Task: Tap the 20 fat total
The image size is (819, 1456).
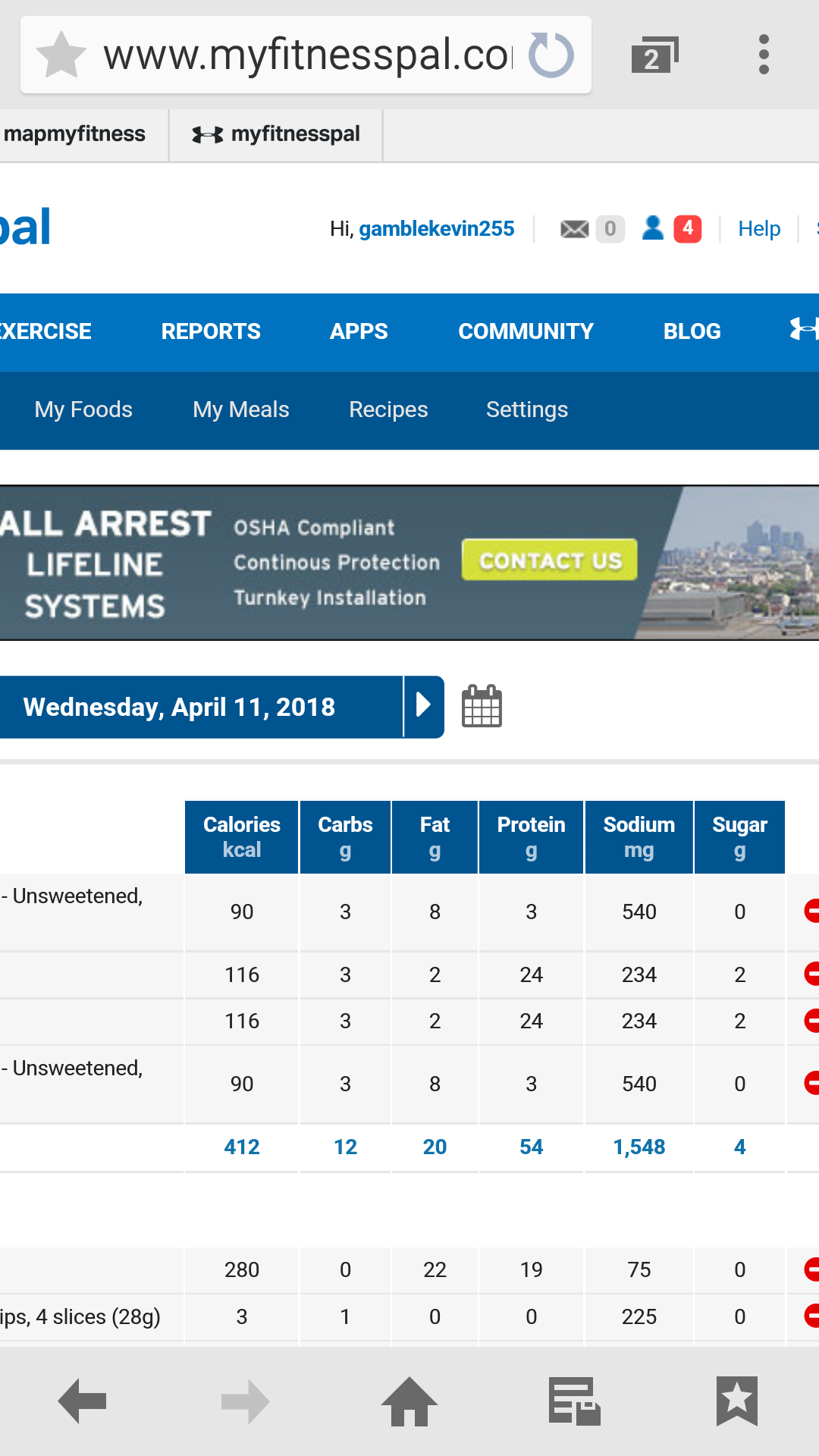Action: (435, 1147)
